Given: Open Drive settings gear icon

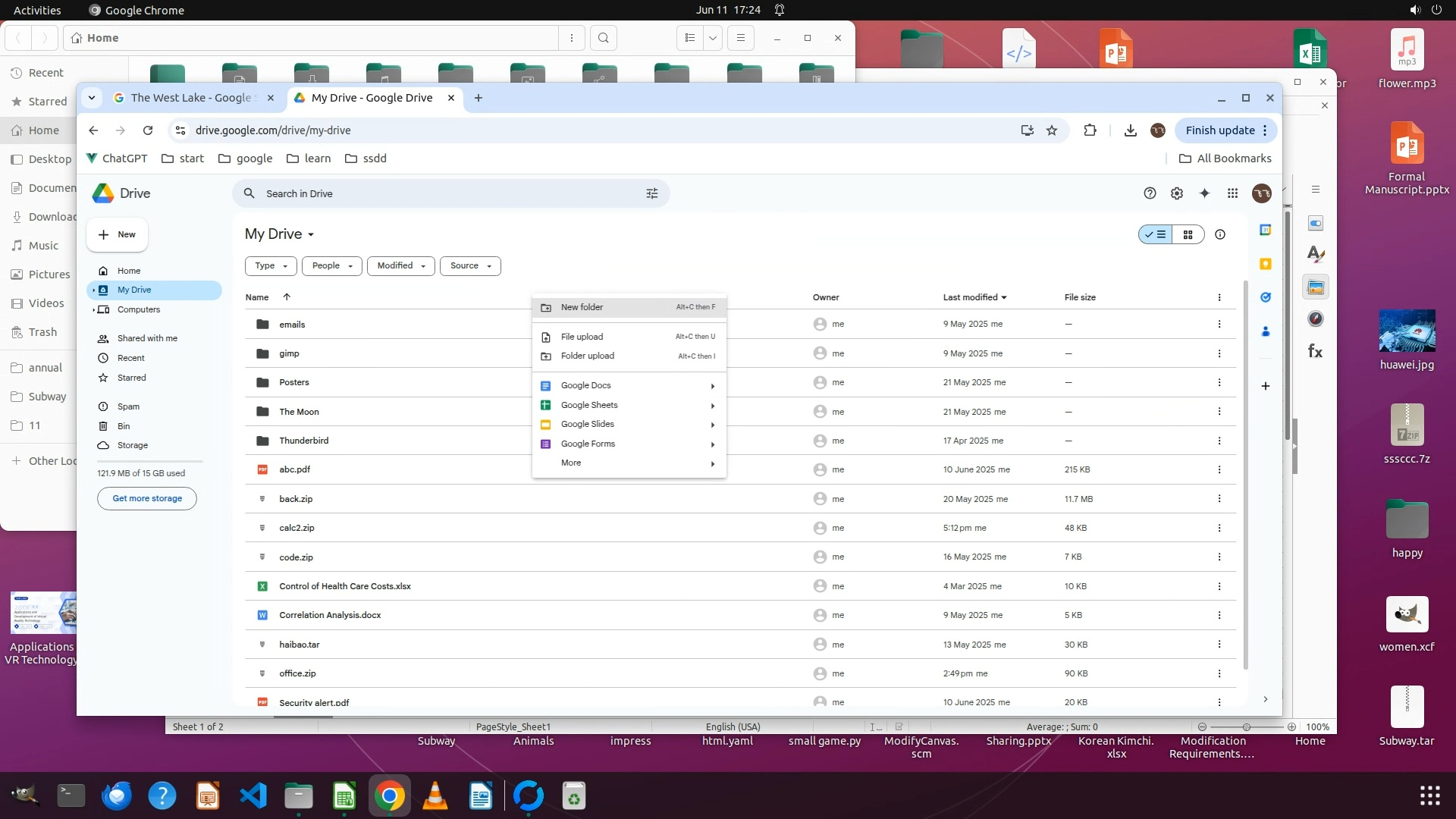Looking at the screenshot, I should pos(1176,193).
